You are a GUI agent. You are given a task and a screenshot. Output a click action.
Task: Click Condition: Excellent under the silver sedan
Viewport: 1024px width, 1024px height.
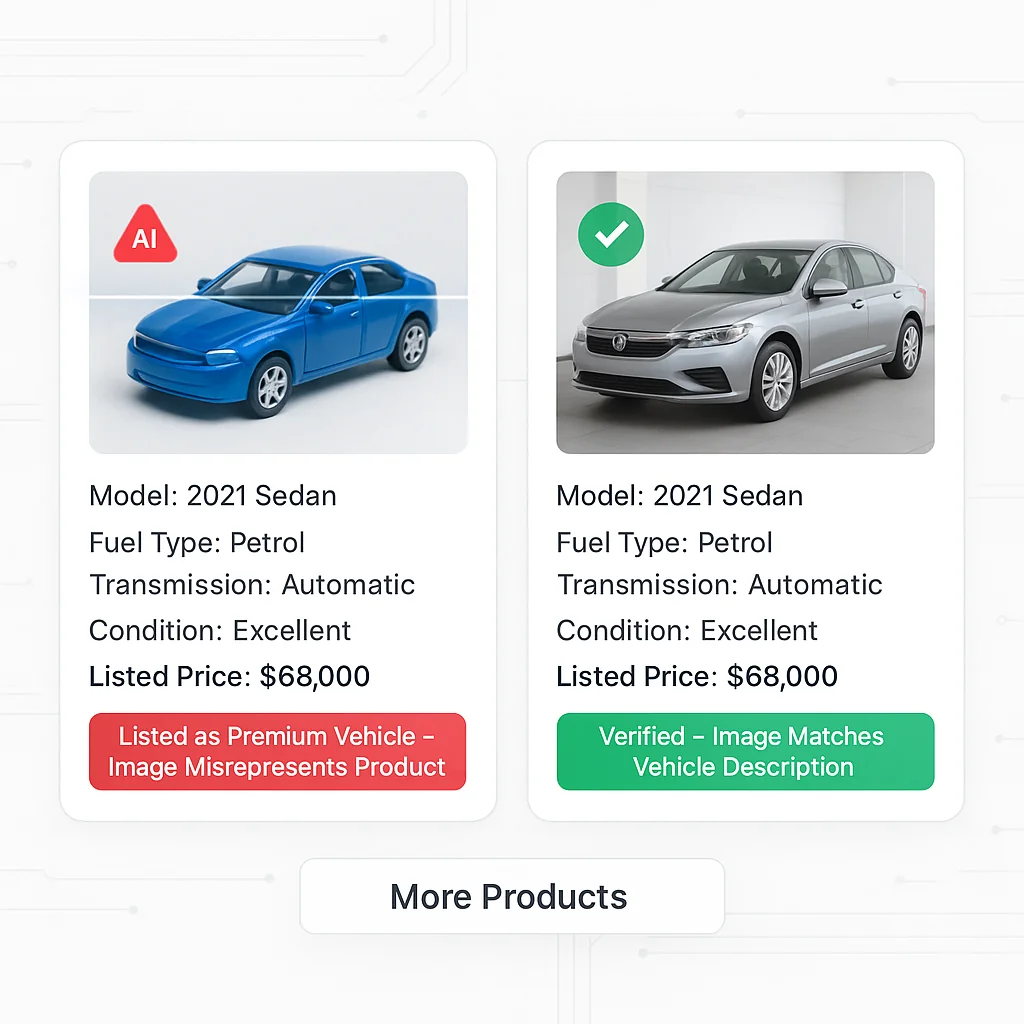[x=687, y=631]
